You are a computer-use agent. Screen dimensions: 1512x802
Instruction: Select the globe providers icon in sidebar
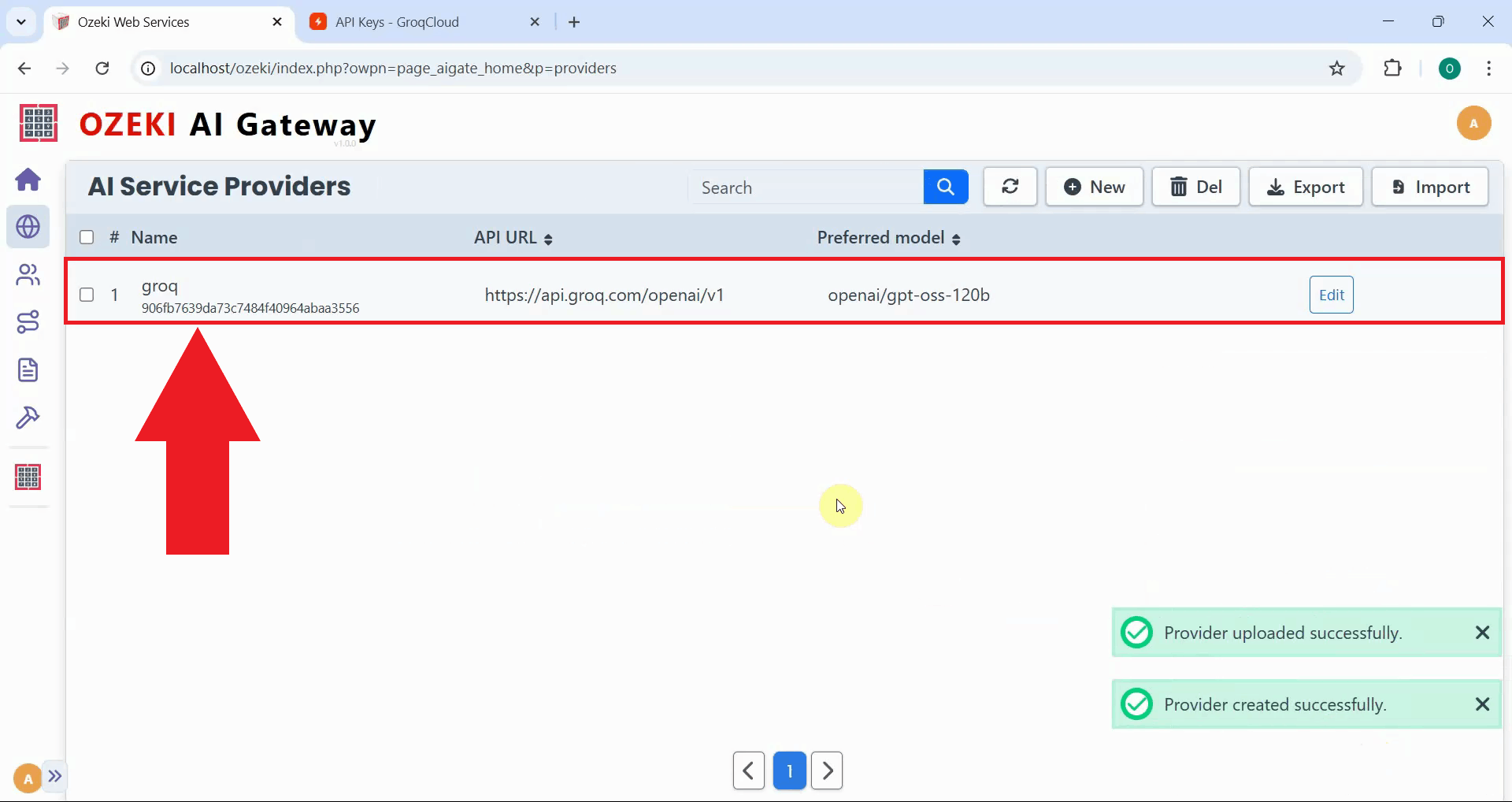pos(28,227)
